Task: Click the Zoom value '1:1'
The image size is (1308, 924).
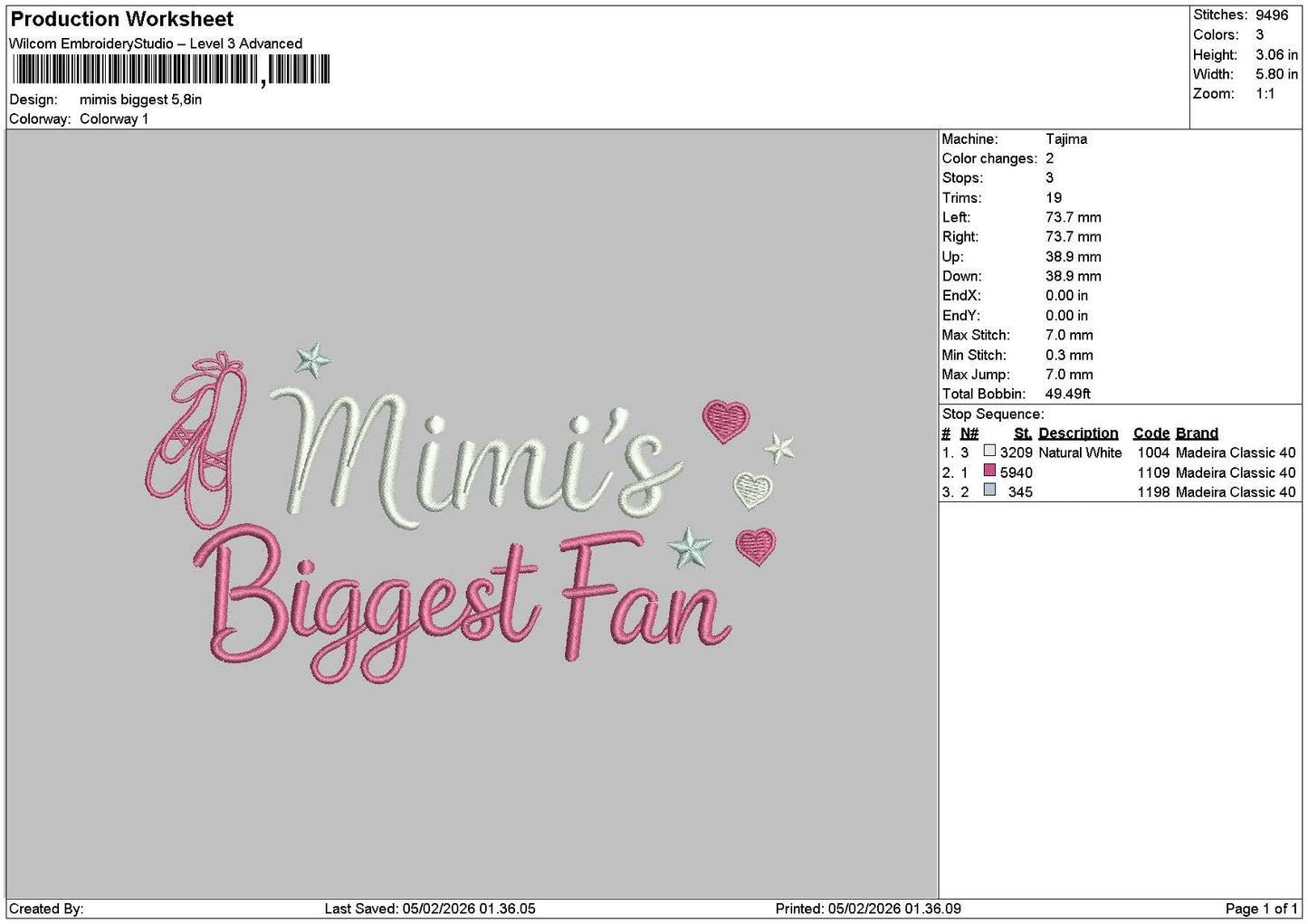Action: [1265, 94]
